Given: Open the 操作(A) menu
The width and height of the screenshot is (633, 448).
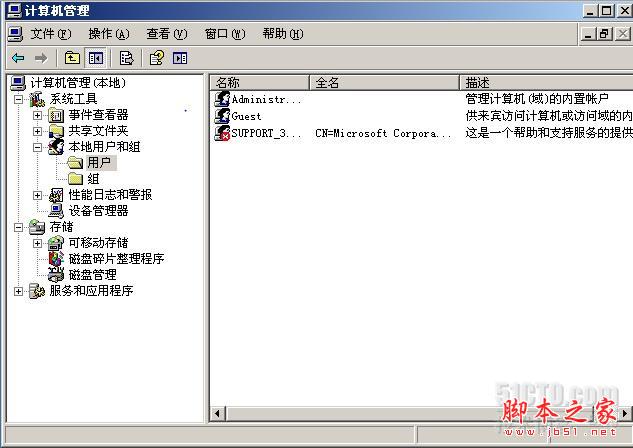Looking at the screenshot, I should [x=109, y=34].
